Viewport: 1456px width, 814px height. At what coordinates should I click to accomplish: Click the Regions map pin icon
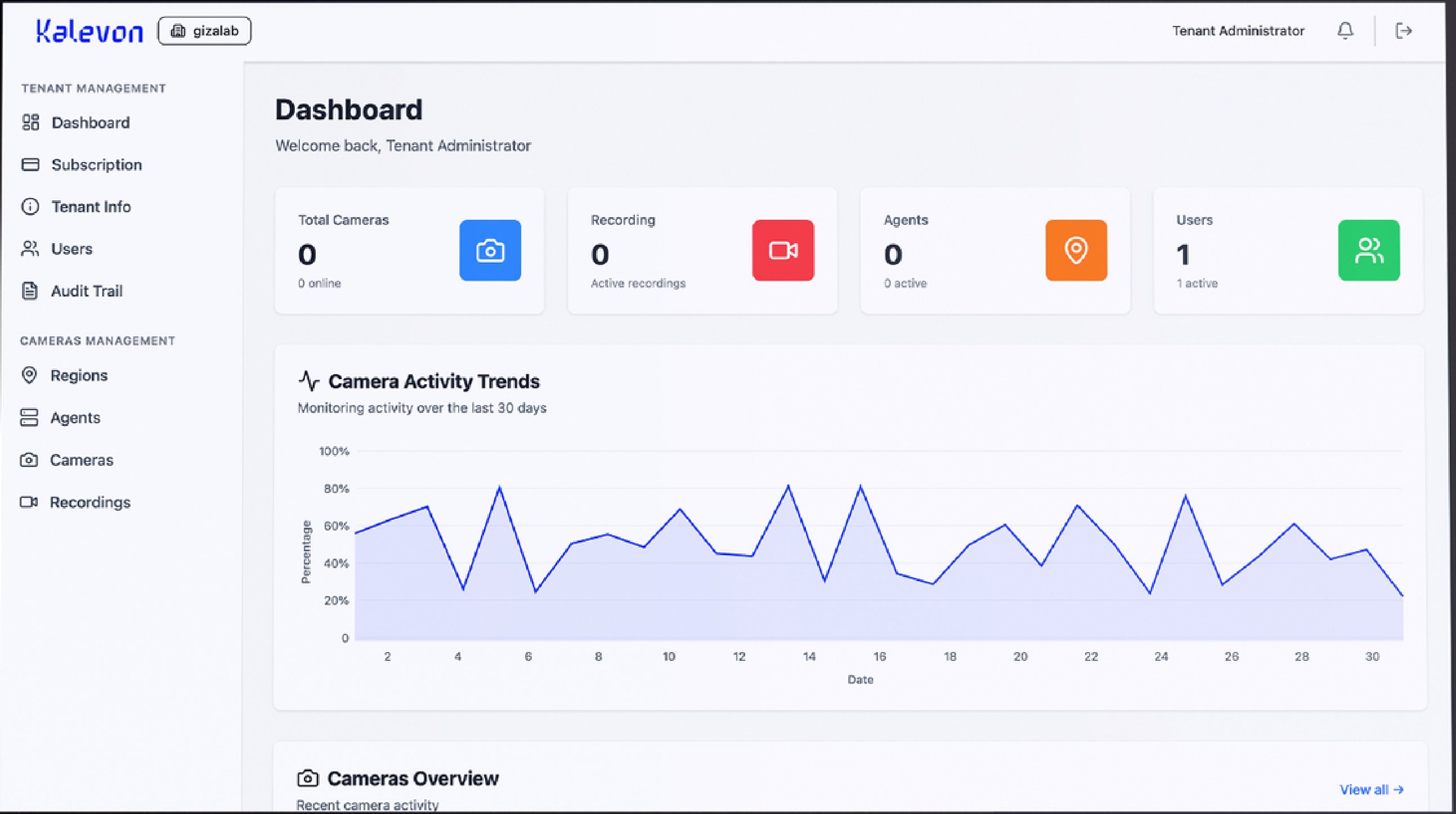tap(29, 375)
